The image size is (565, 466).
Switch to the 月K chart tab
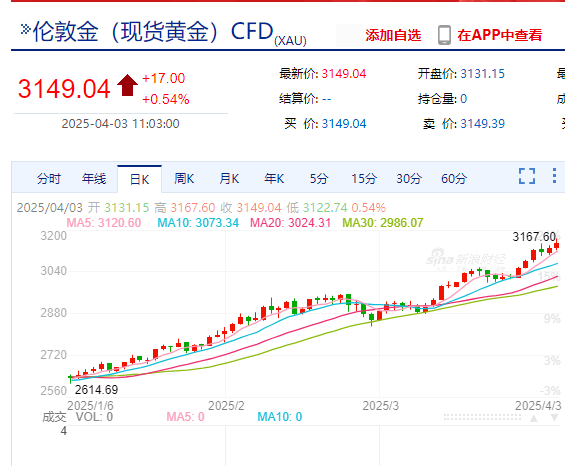coord(229,178)
